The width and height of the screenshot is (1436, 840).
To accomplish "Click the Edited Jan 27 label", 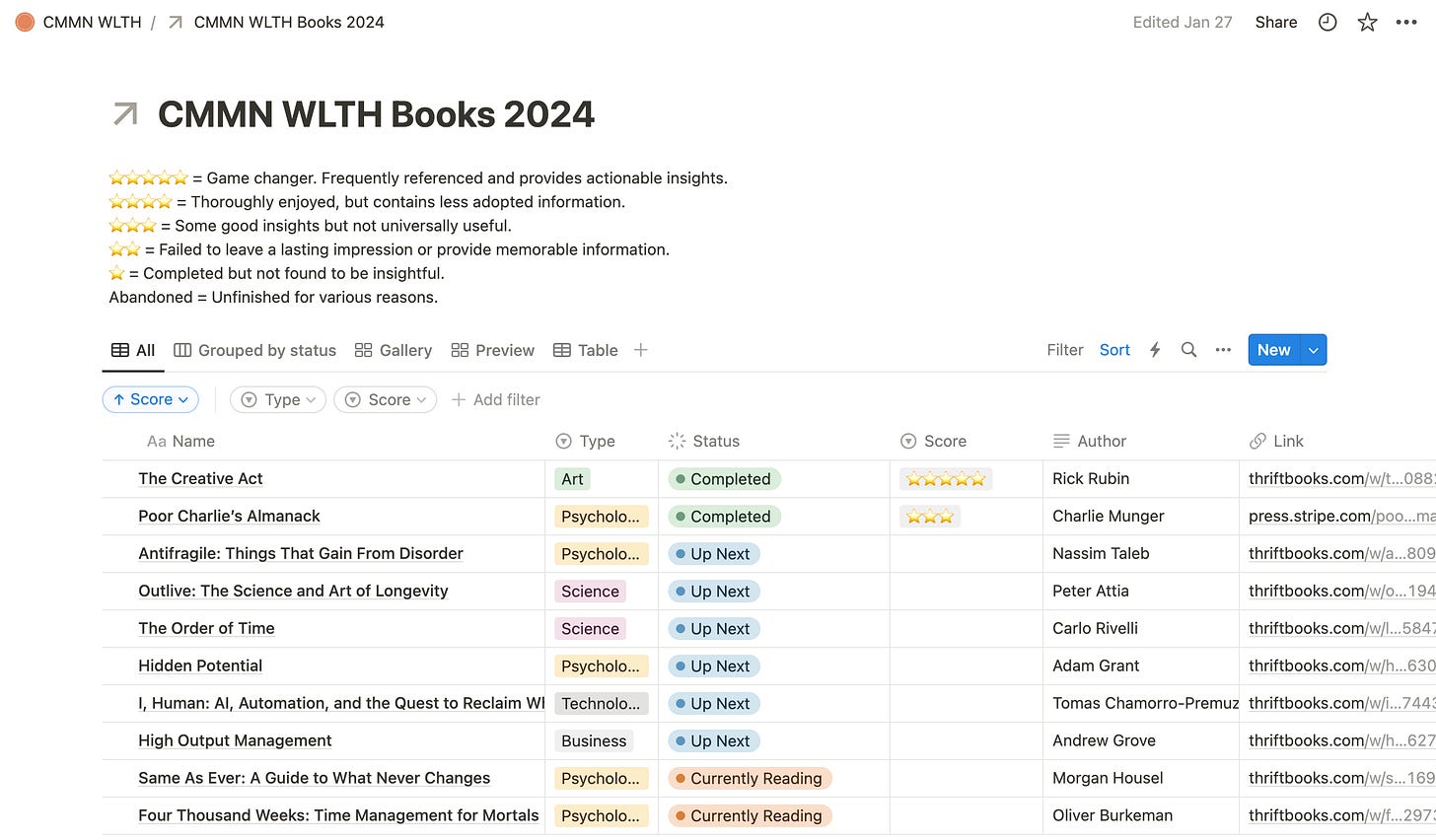I will coord(1183,22).
